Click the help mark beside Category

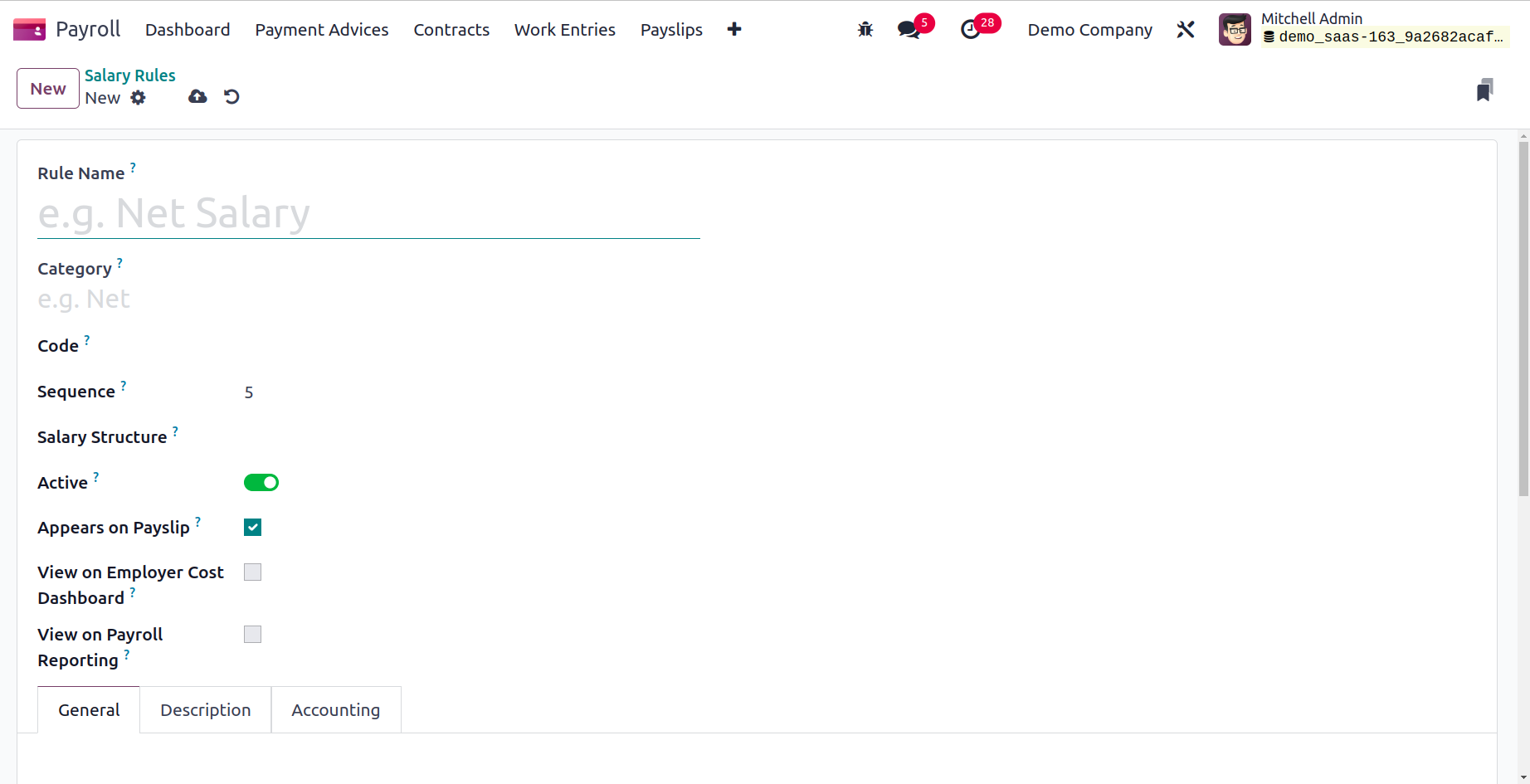pos(119,263)
